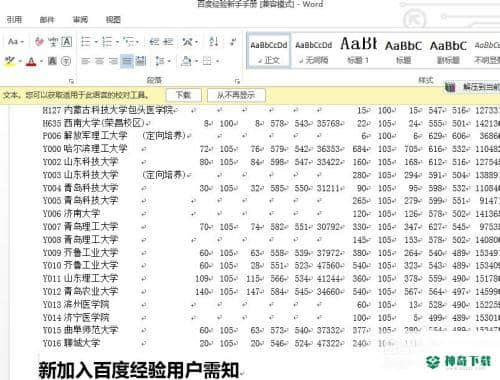The width and height of the screenshot is (500, 380).
Task: Select the Enclose Characters circle icon
Action: [x=66, y=61]
